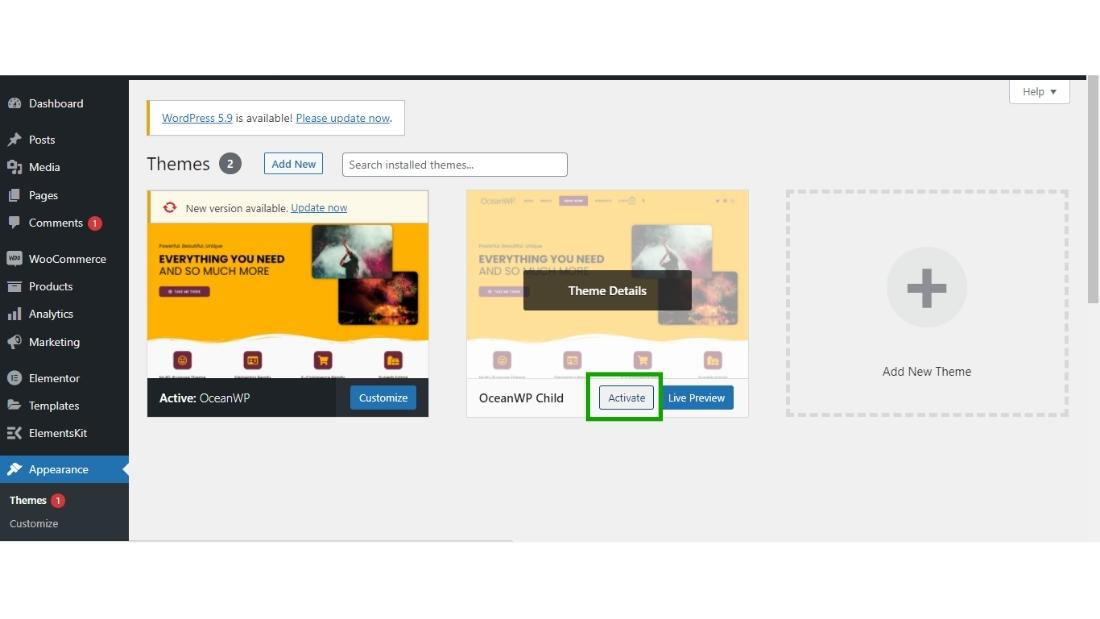Screen dimensions: 1100x619
Task: Click the Comments count badge
Action: pos(95,223)
